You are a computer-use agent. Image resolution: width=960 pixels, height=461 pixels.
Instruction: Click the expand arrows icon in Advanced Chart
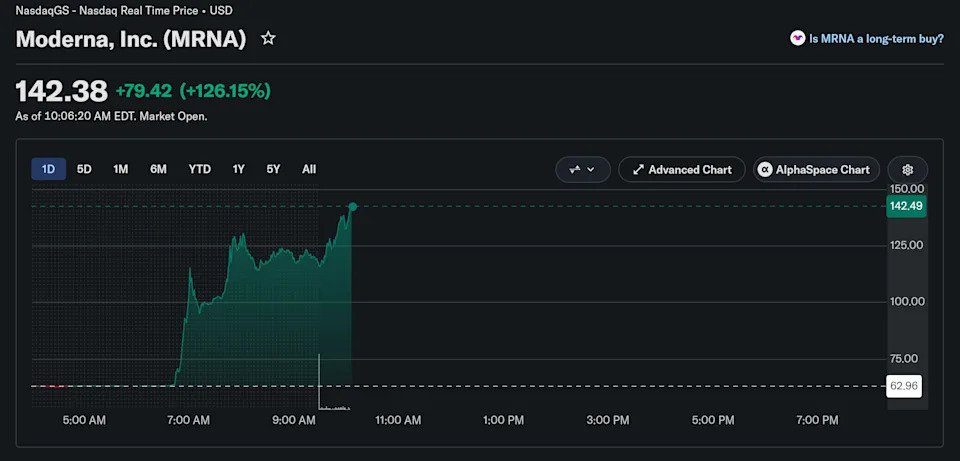pyautogui.click(x=638, y=170)
